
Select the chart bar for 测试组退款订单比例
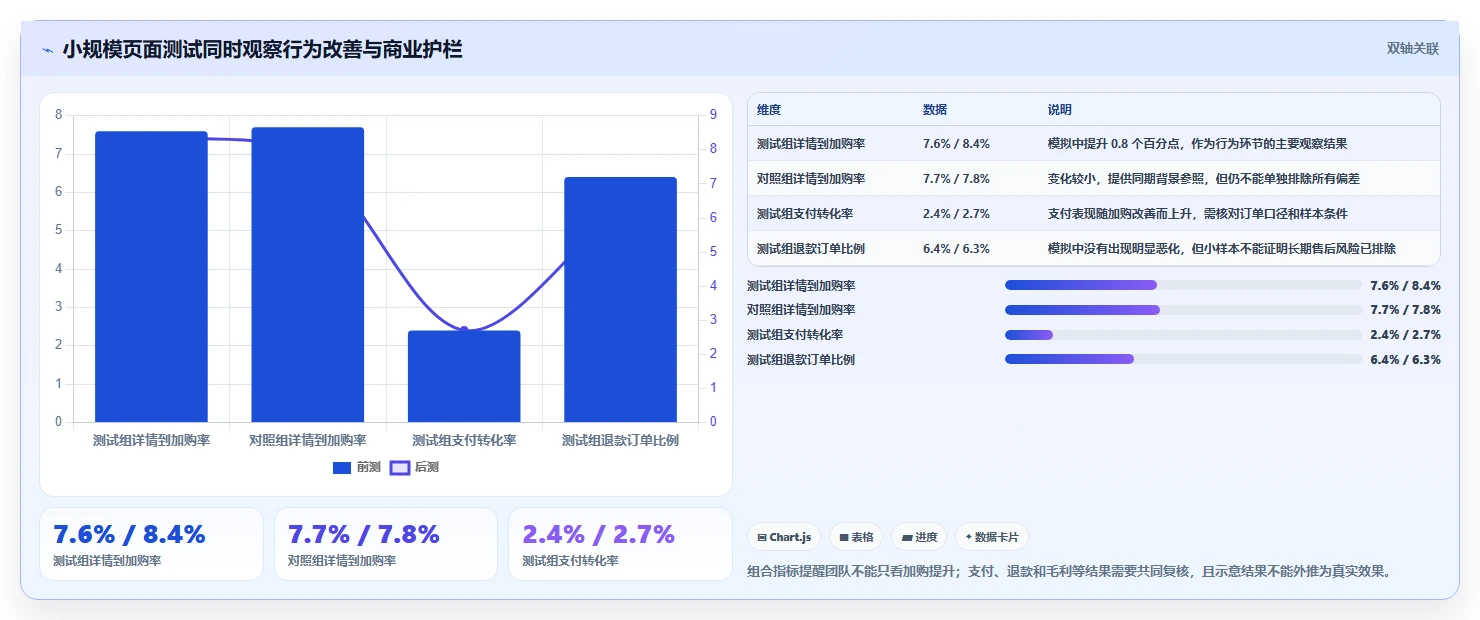click(620, 299)
